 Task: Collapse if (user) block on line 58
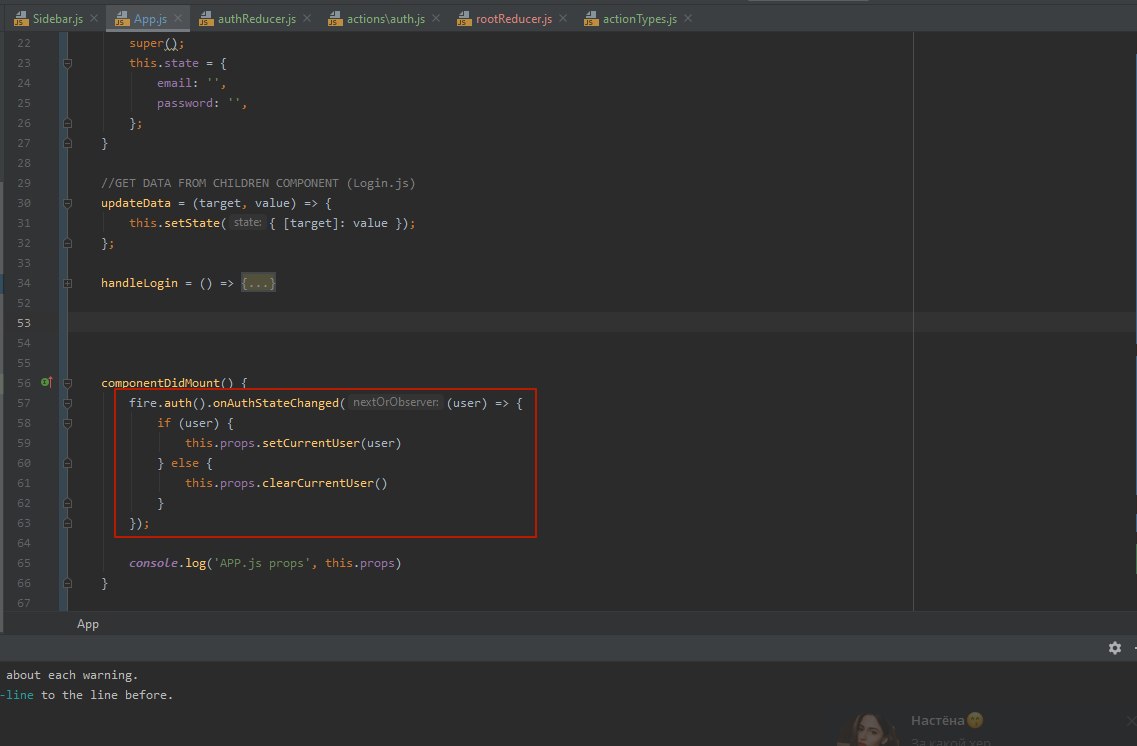coord(67,423)
